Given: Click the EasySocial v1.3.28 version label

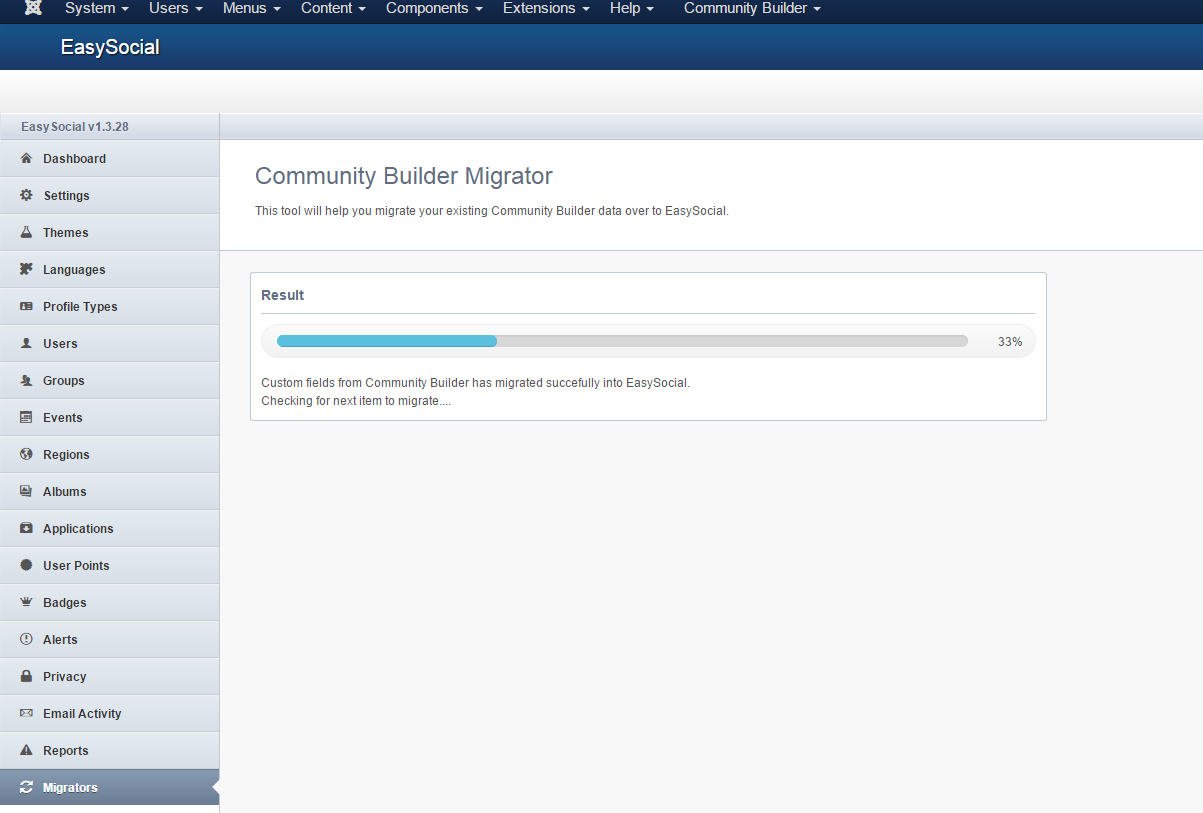Looking at the screenshot, I should [75, 127].
